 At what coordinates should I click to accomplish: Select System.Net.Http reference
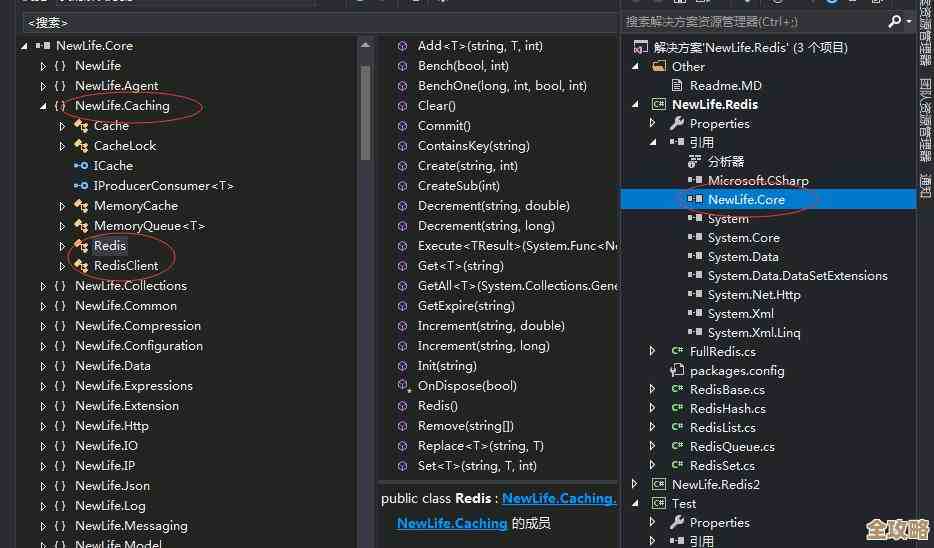click(753, 295)
